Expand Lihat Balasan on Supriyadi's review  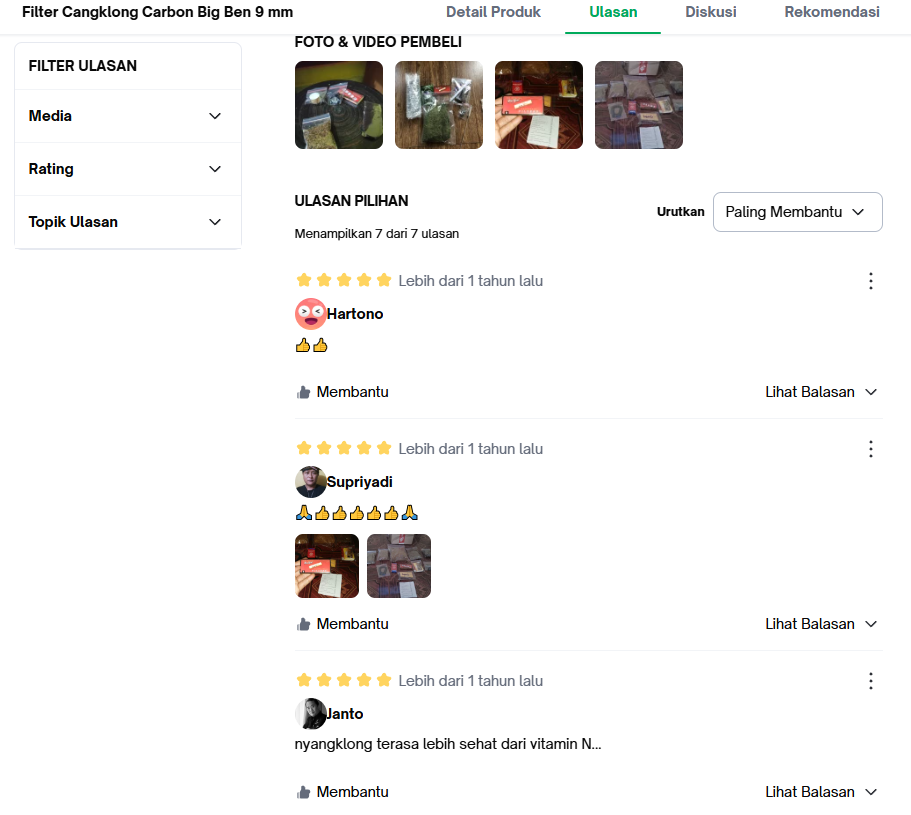(x=820, y=624)
